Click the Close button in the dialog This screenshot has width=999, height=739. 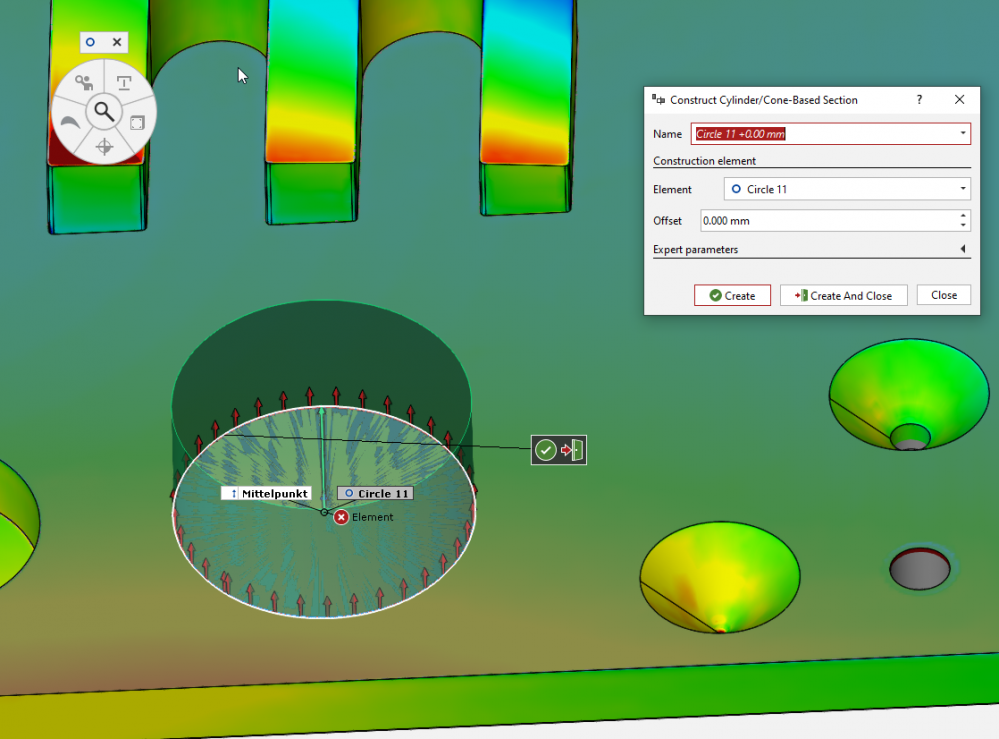point(944,295)
